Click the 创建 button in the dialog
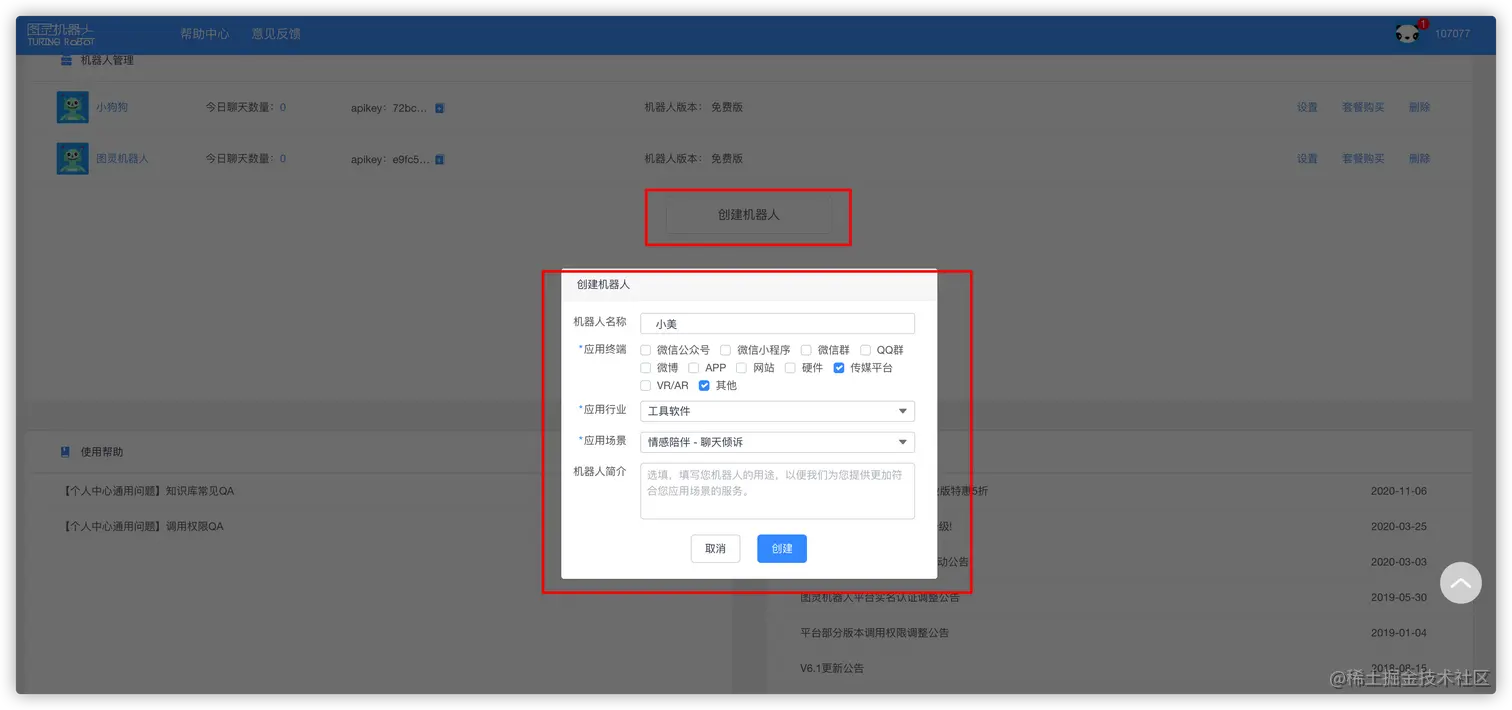 click(782, 549)
